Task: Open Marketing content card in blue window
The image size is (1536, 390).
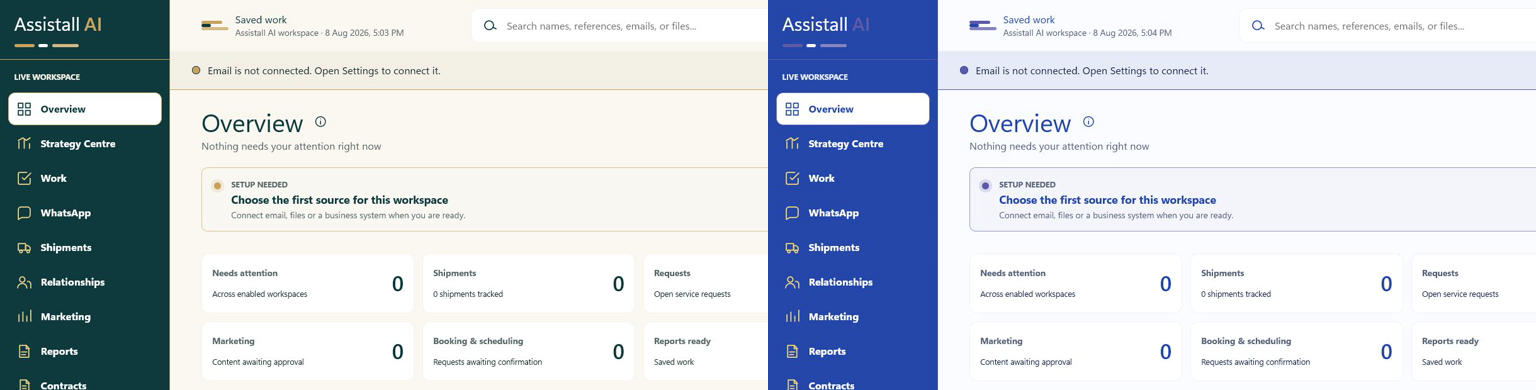Action: pyautogui.click(x=1075, y=351)
